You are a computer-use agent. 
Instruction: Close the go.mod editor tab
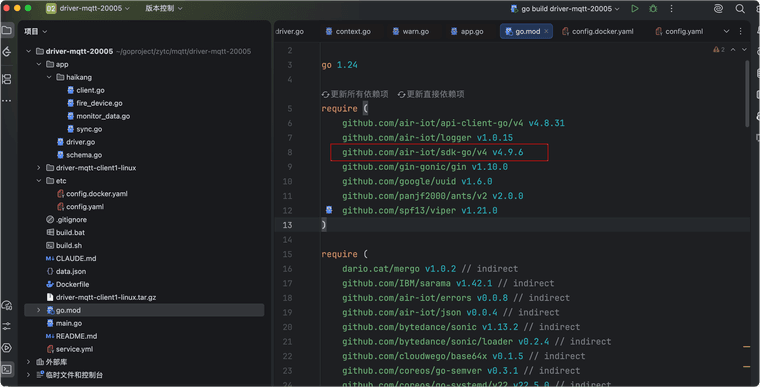point(546,31)
